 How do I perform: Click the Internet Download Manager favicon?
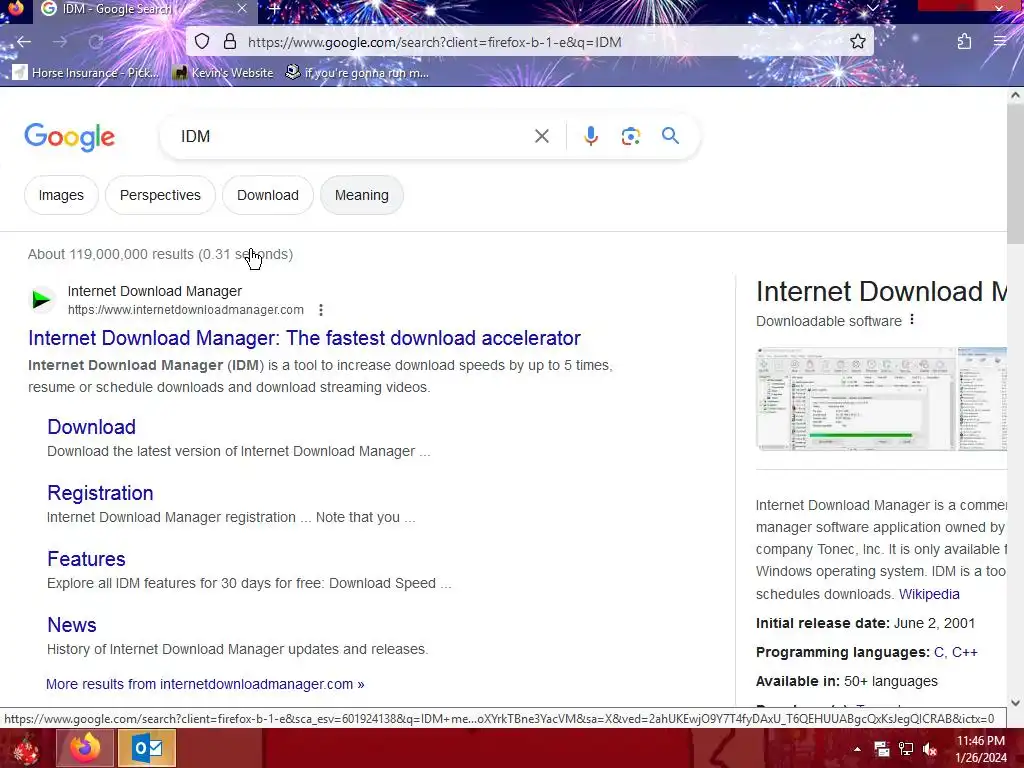click(x=42, y=300)
